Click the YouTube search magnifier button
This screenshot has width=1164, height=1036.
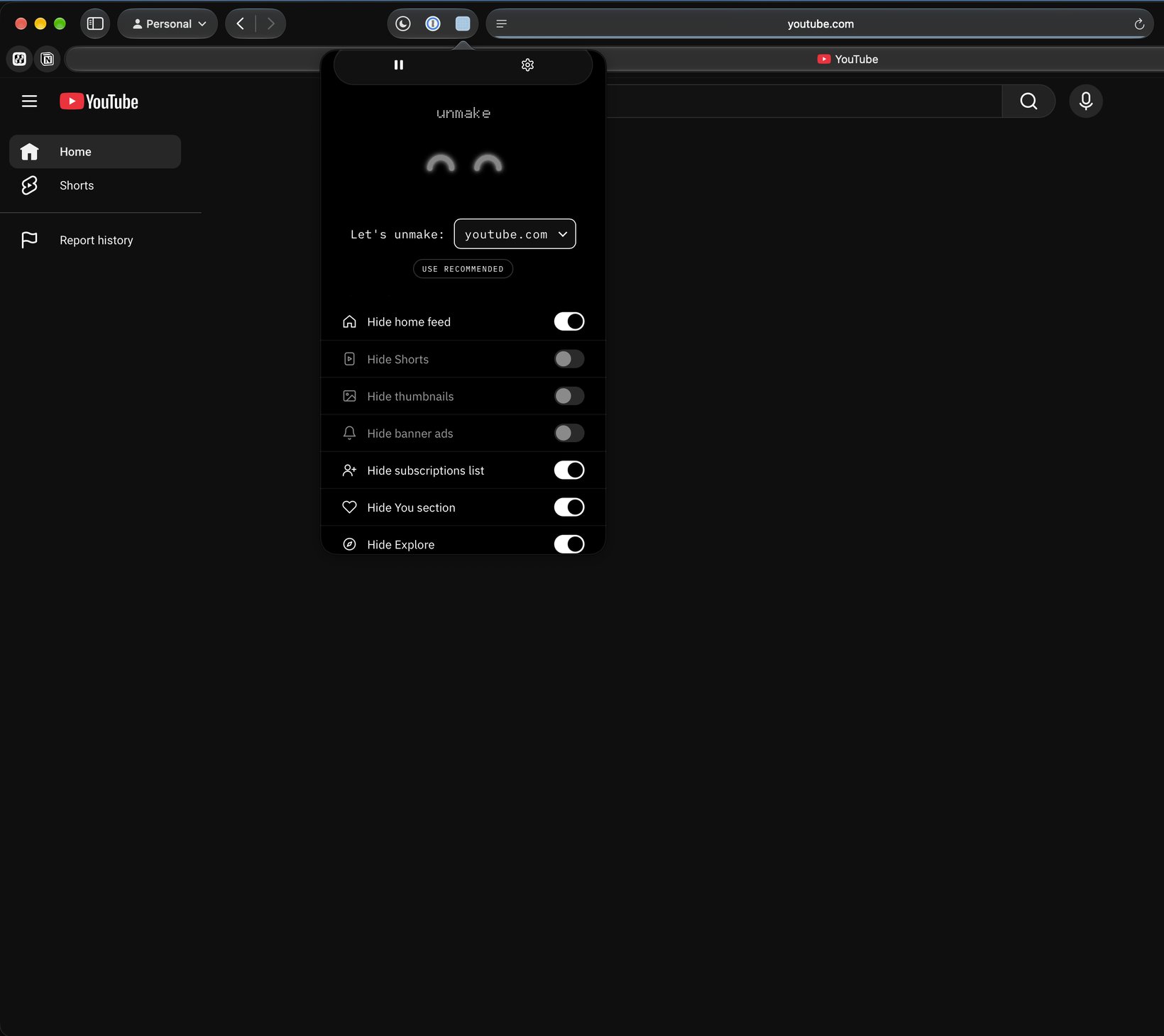[1028, 101]
